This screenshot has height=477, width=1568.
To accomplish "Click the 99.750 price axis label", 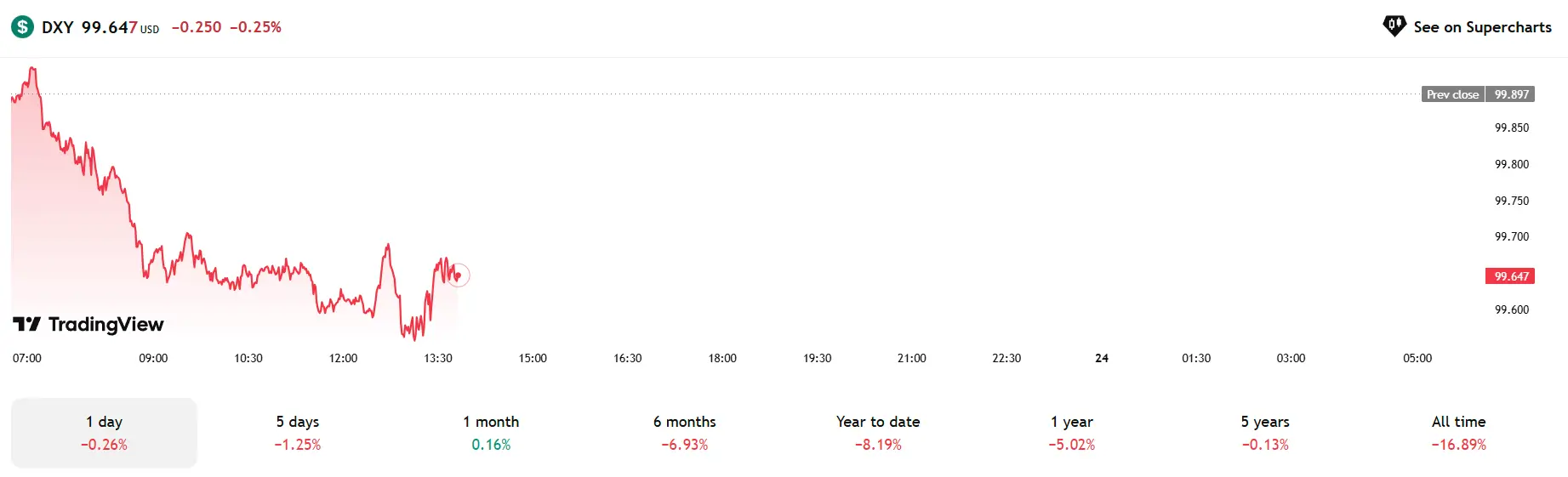I will (x=1512, y=201).
